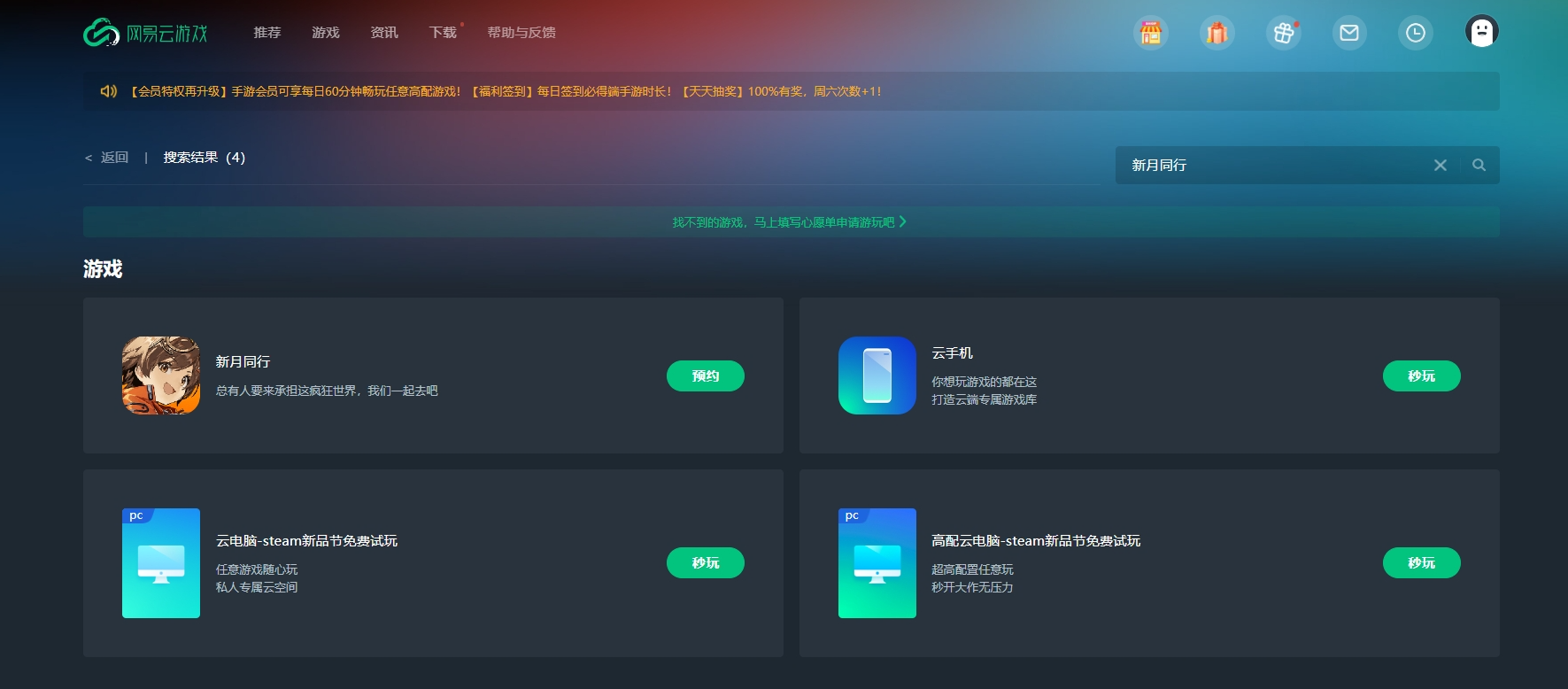Image resolution: width=1568 pixels, height=689 pixels.
Task: Switch to the 游戏 menu tab
Action: pyautogui.click(x=325, y=33)
